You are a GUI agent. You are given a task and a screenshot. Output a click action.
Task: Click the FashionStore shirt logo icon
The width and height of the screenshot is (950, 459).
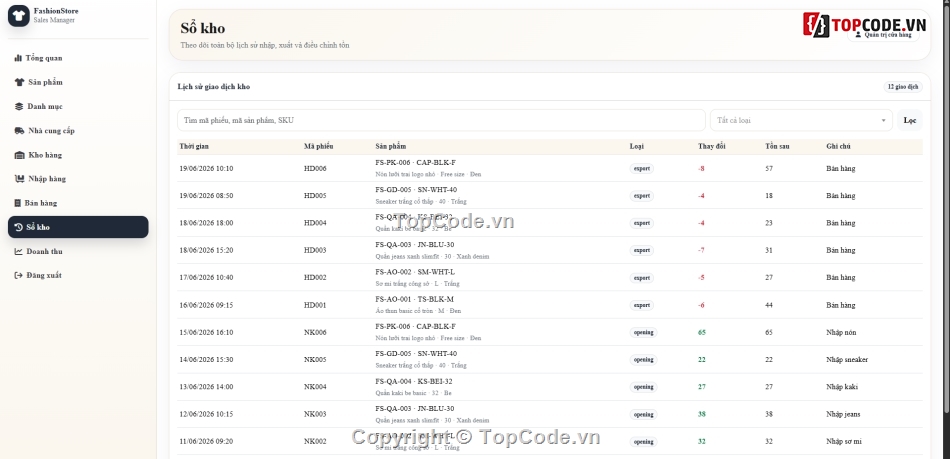(18, 16)
